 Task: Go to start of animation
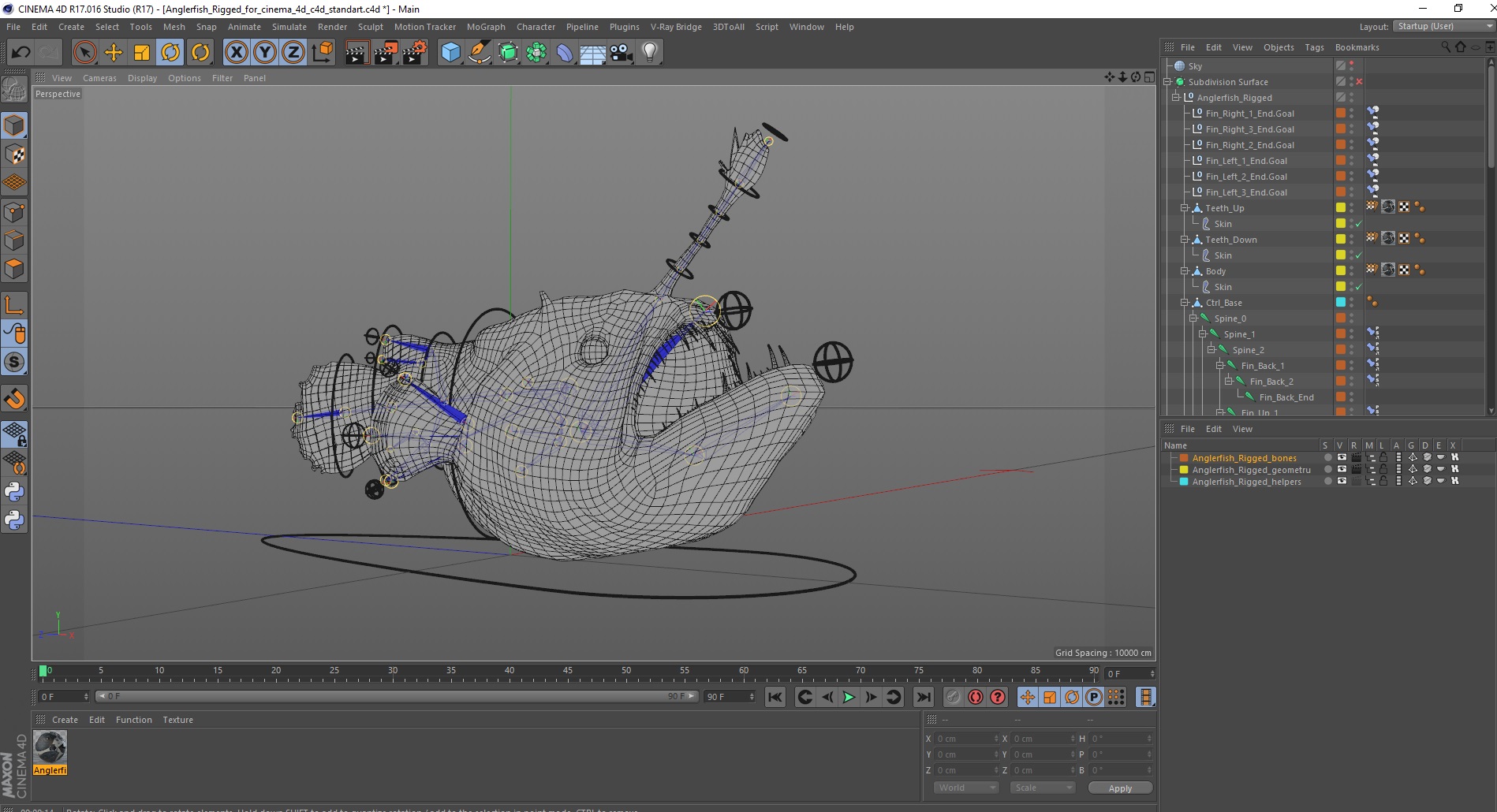click(x=775, y=697)
